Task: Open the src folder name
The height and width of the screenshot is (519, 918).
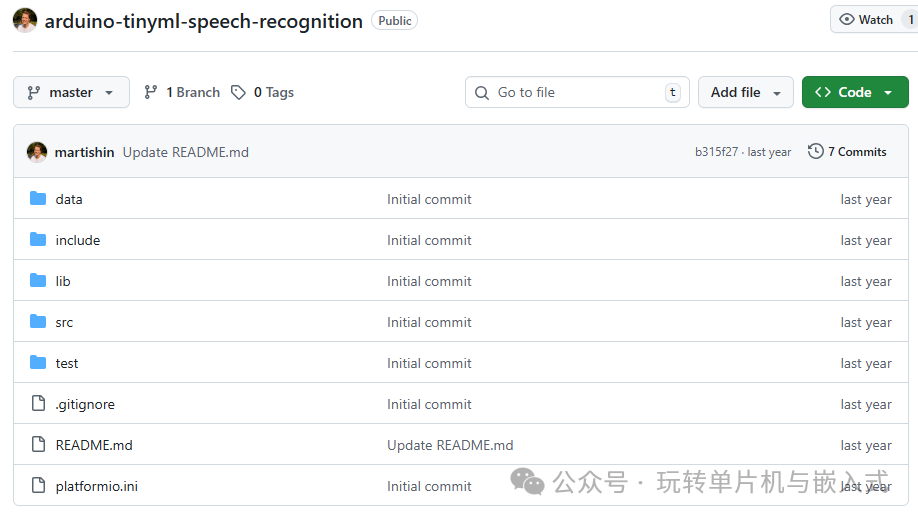Action: (x=64, y=322)
